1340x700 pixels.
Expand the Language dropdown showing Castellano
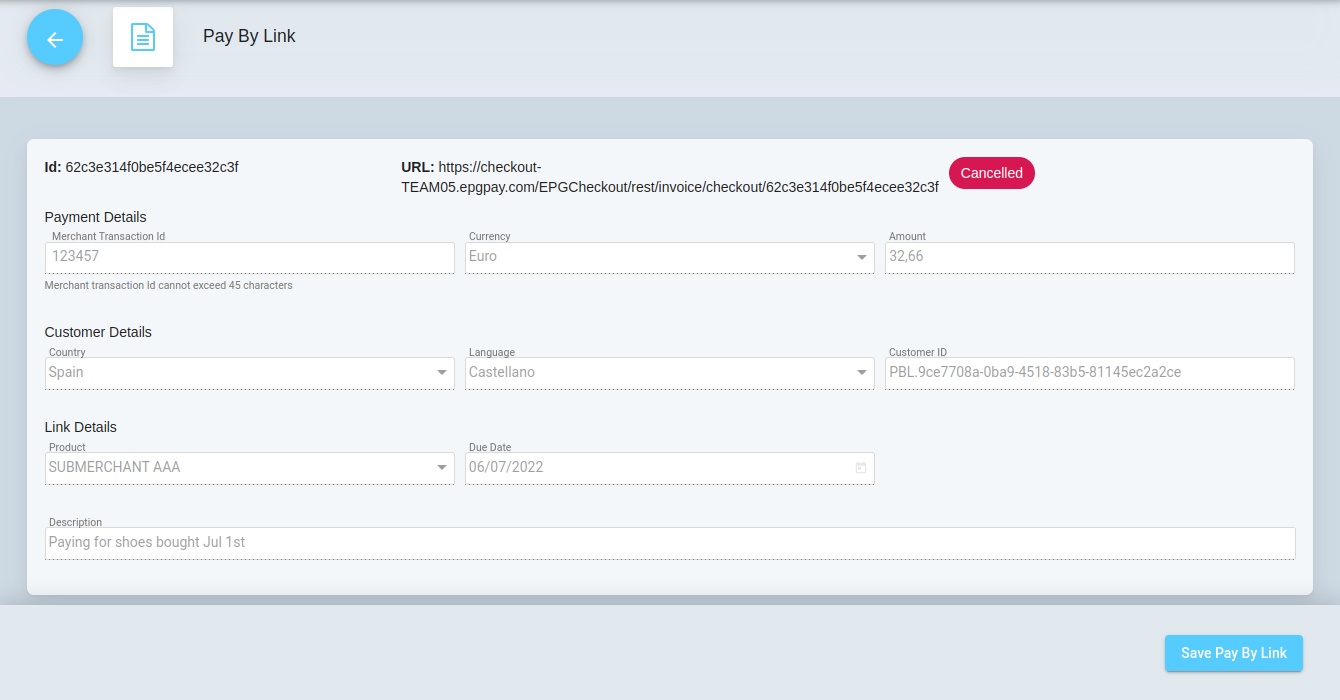tap(861, 373)
